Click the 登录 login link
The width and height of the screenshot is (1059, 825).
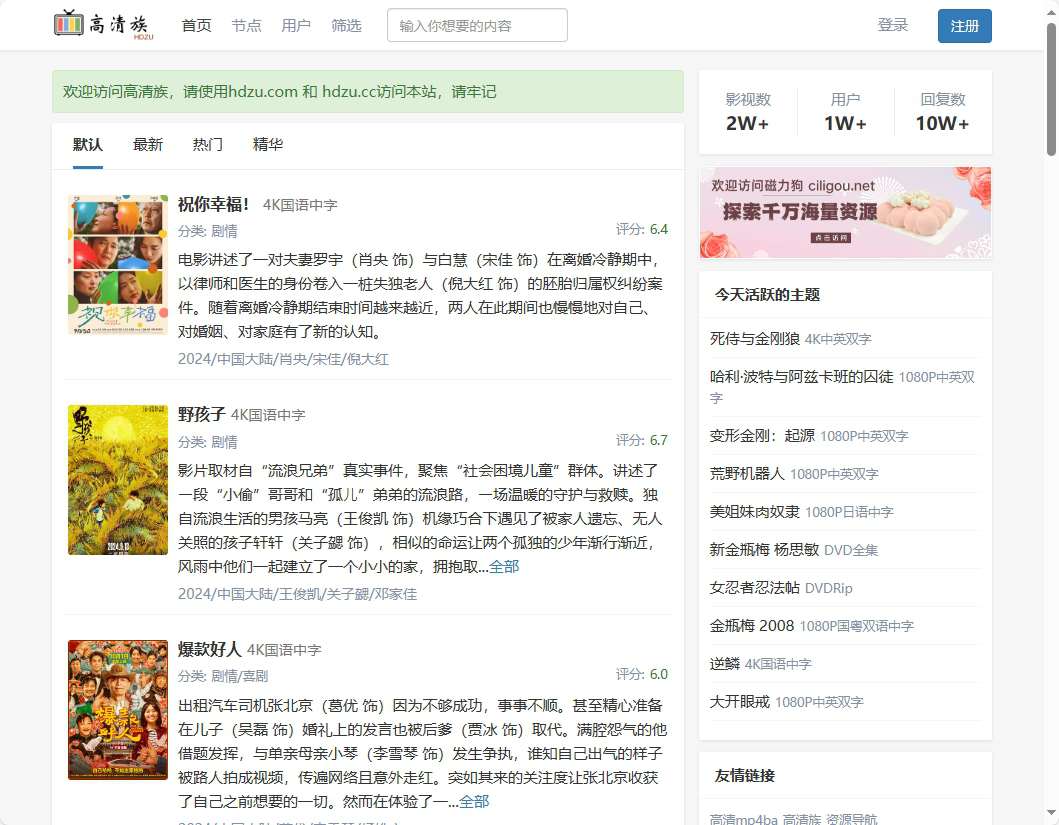coord(892,25)
